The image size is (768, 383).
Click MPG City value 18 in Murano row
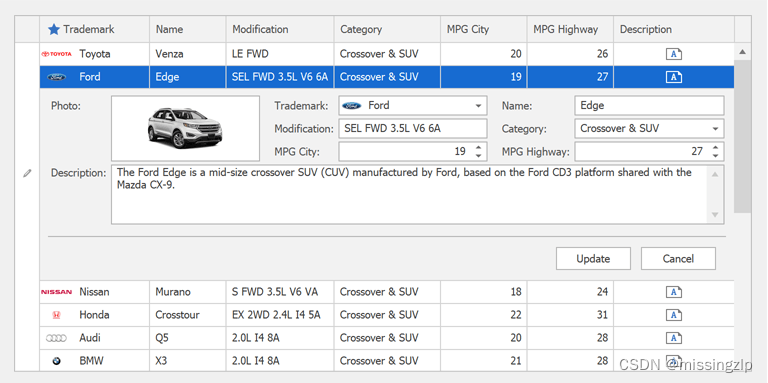pyautogui.click(x=484, y=292)
